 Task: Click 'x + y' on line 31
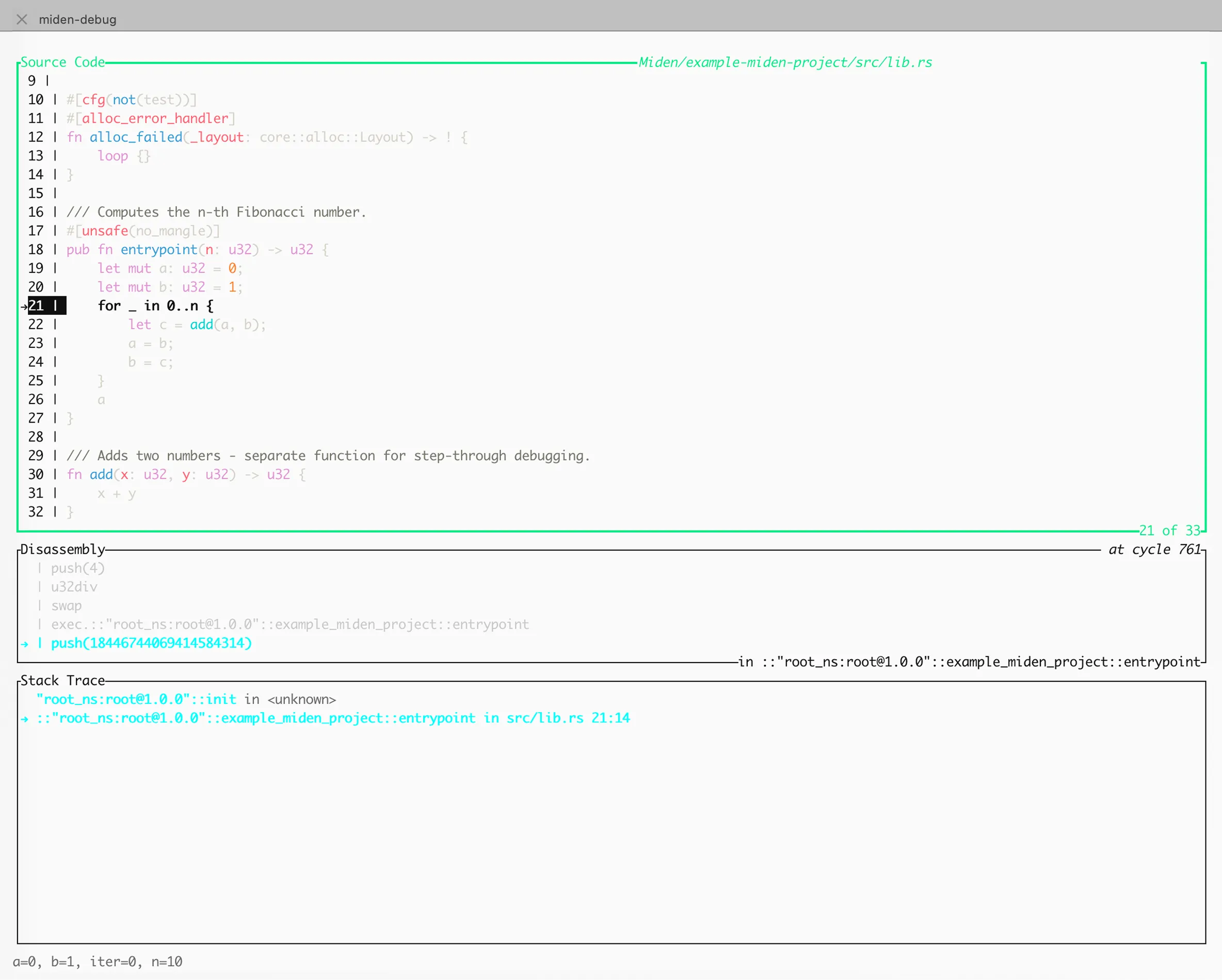(x=116, y=493)
